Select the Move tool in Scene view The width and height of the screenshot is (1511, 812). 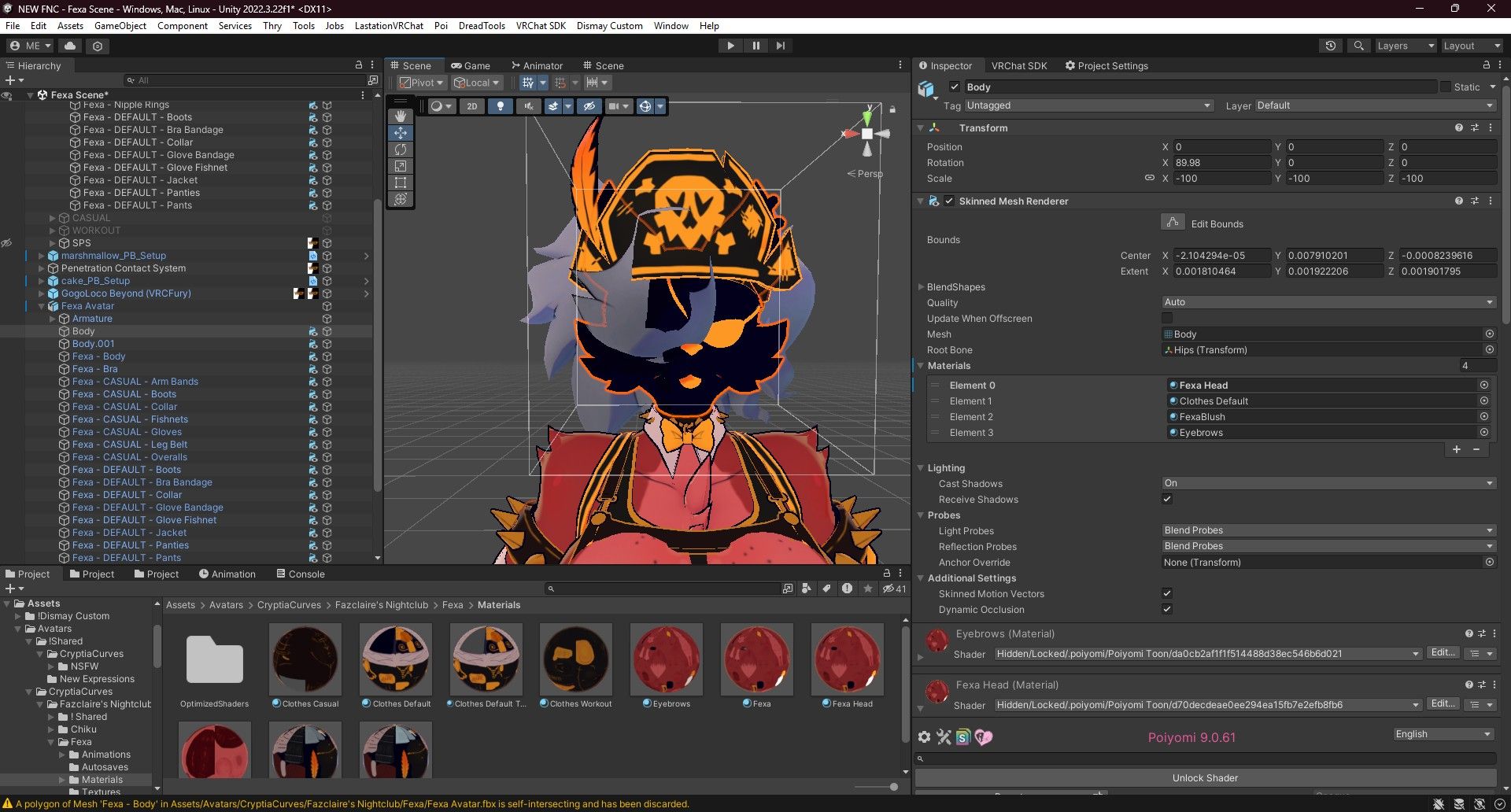coord(401,133)
